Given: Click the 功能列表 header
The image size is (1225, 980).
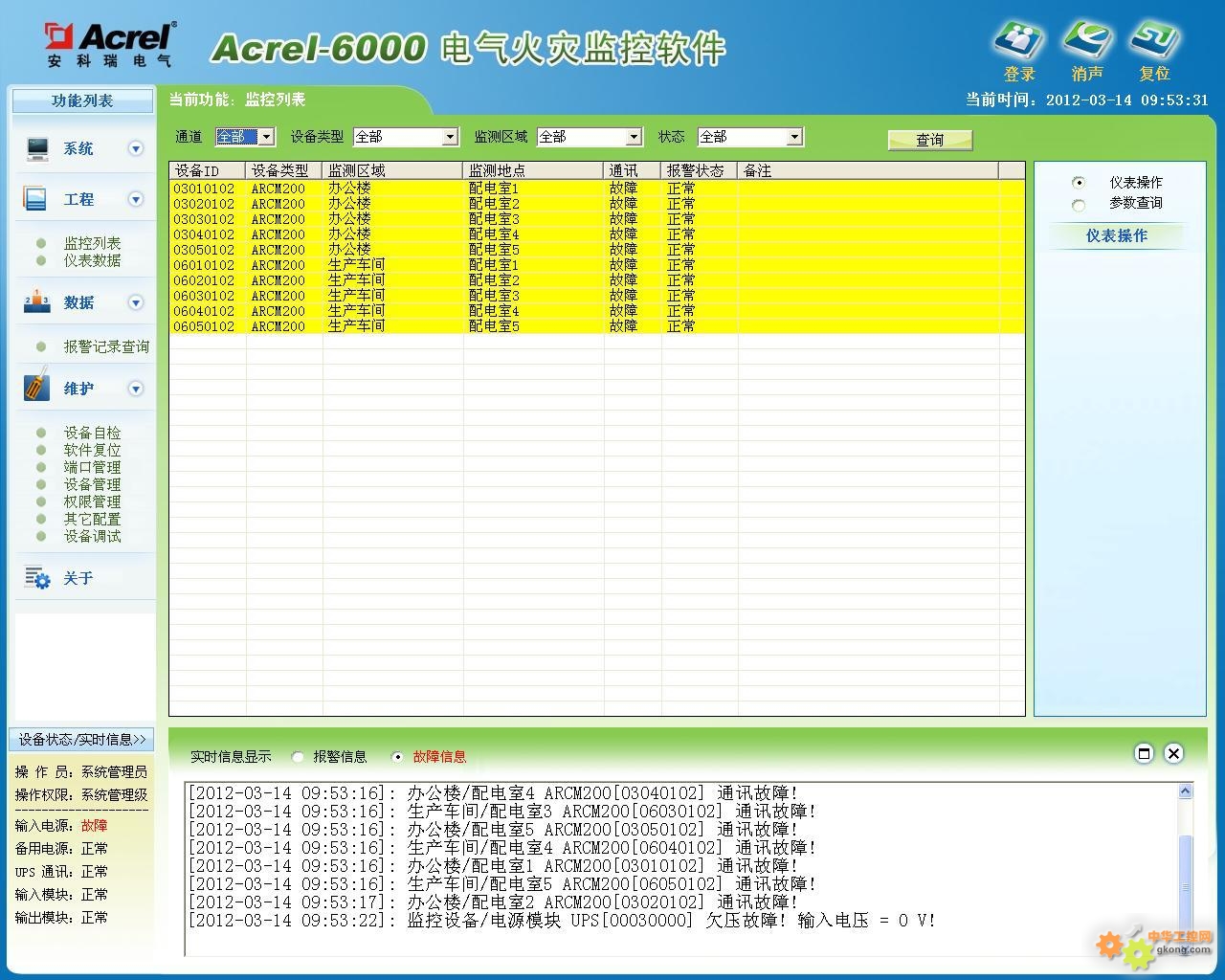Looking at the screenshot, I should (82, 100).
